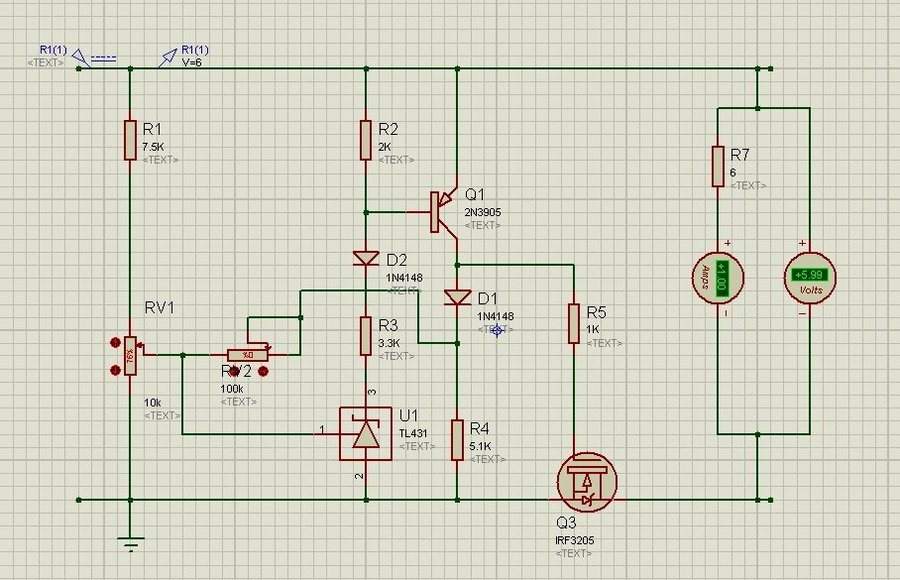Select the D2 1N4148 diode

(x=366, y=259)
